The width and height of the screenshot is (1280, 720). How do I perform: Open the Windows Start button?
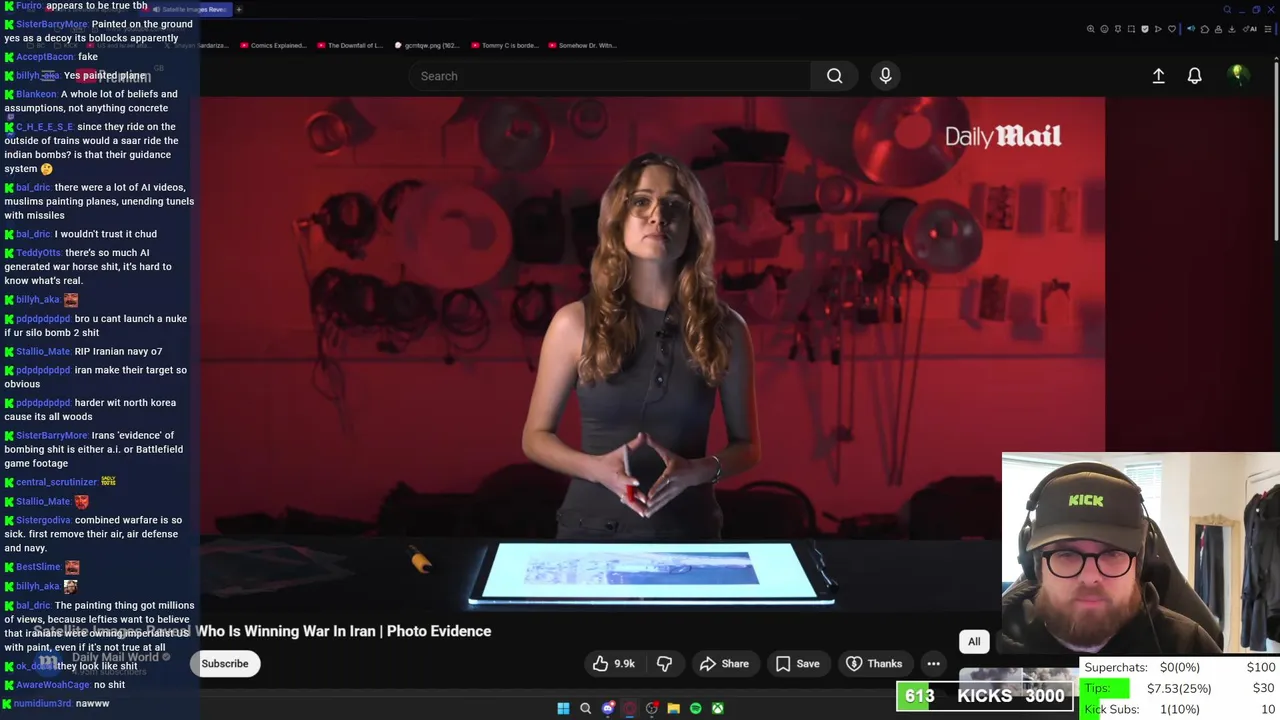(x=563, y=708)
